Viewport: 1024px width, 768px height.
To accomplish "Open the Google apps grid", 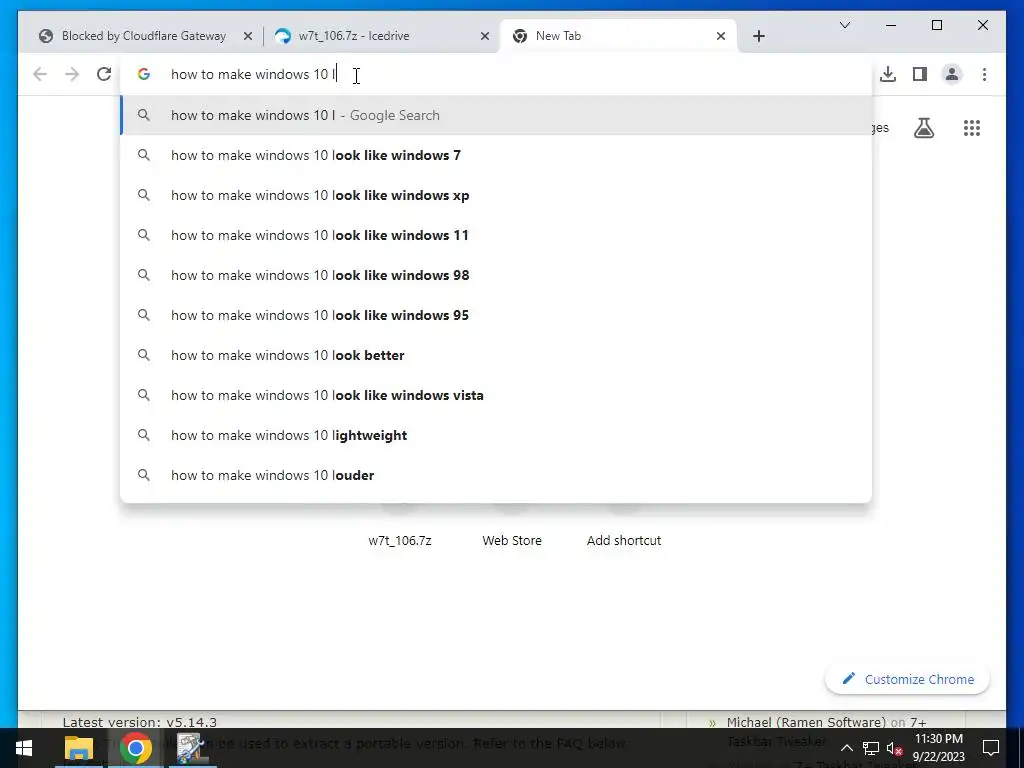I will [972, 128].
